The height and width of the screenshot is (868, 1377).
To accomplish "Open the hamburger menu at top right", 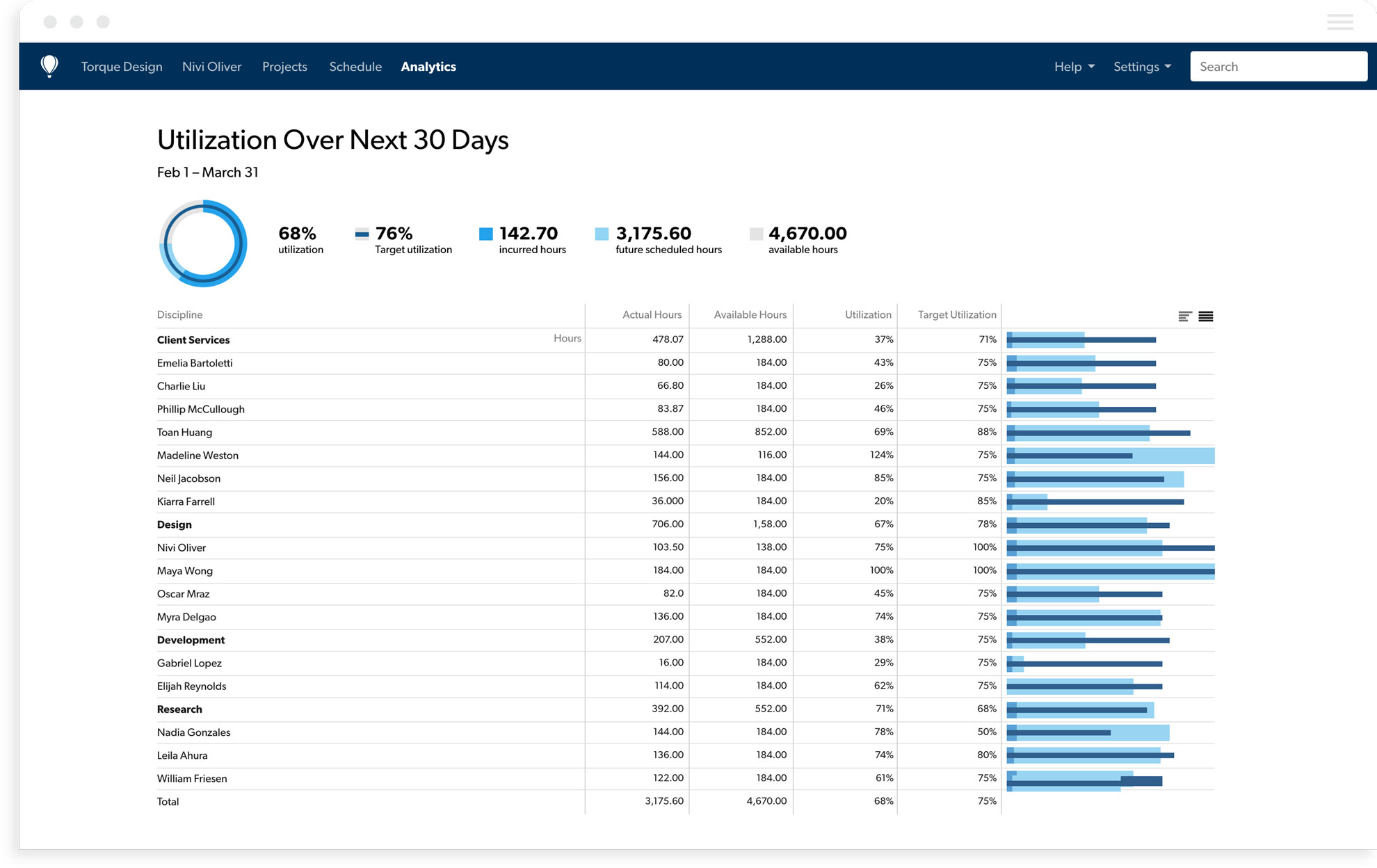I will (1339, 22).
